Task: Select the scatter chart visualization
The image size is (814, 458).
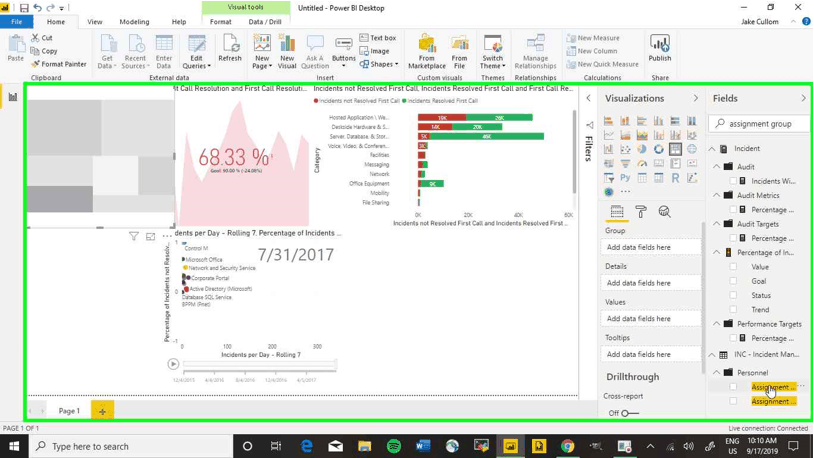Action: (x=625, y=149)
